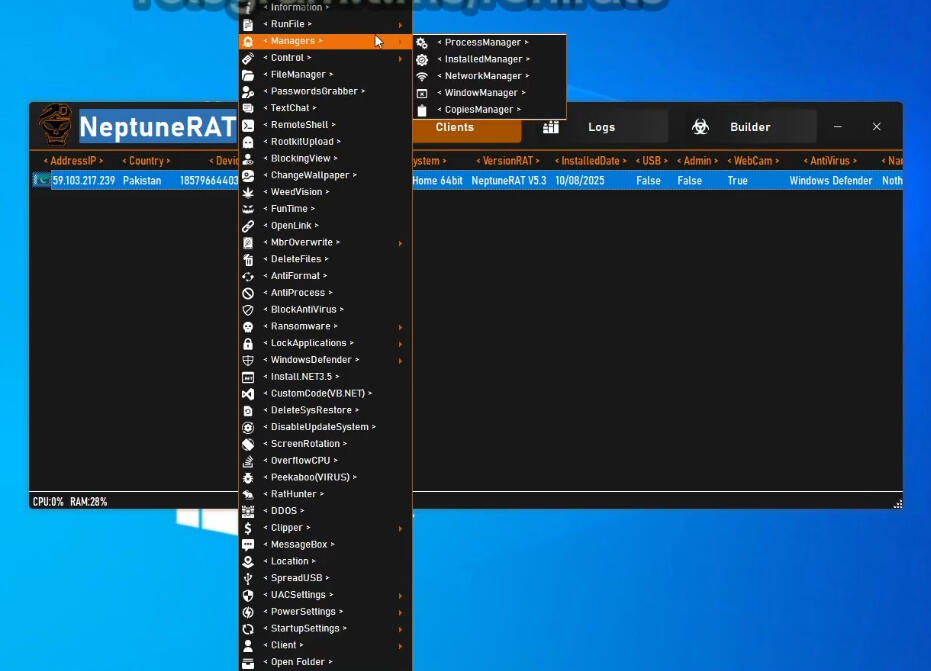The height and width of the screenshot is (671, 931).
Task: Click the Pakistan country cell
Action: point(142,181)
